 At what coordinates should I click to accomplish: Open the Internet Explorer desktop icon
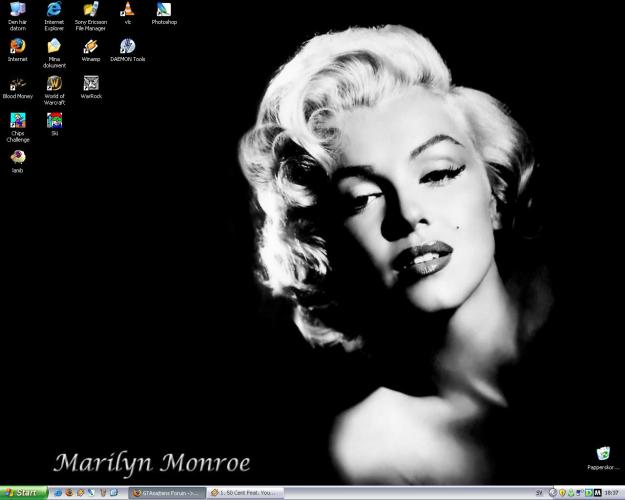point(54,11)
